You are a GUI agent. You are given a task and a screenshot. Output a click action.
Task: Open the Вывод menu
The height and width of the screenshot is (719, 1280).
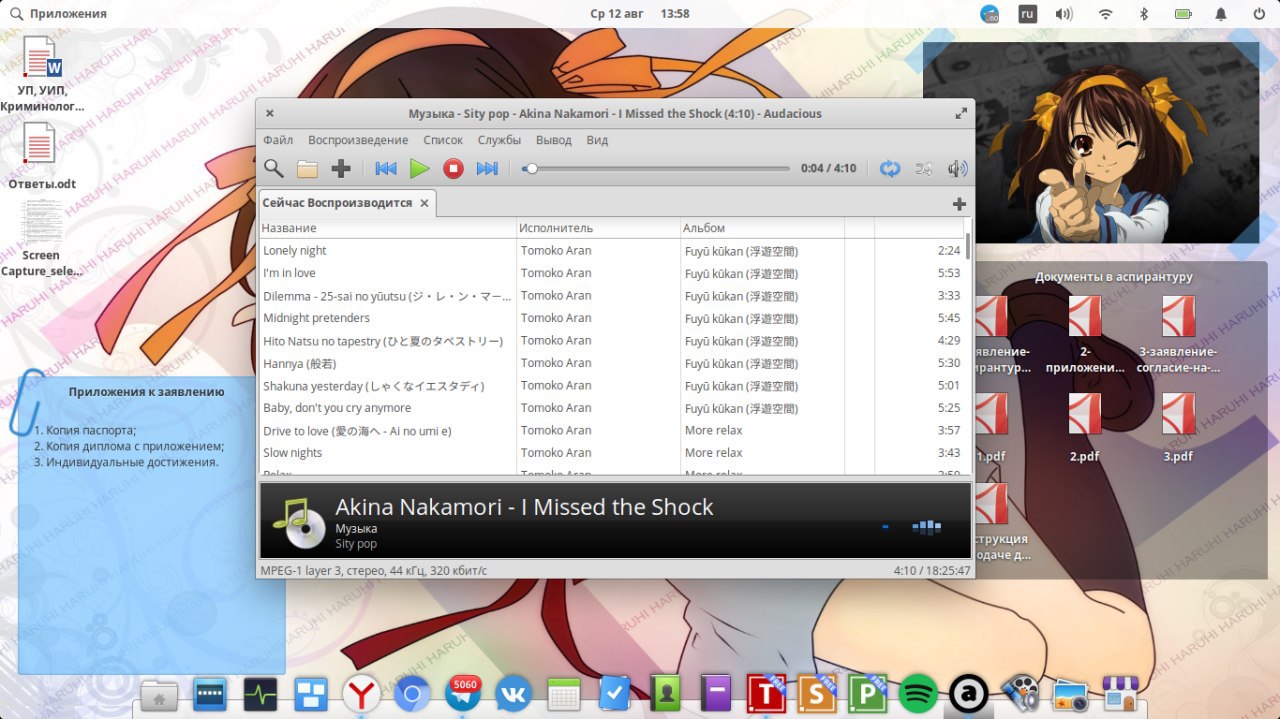554,140
